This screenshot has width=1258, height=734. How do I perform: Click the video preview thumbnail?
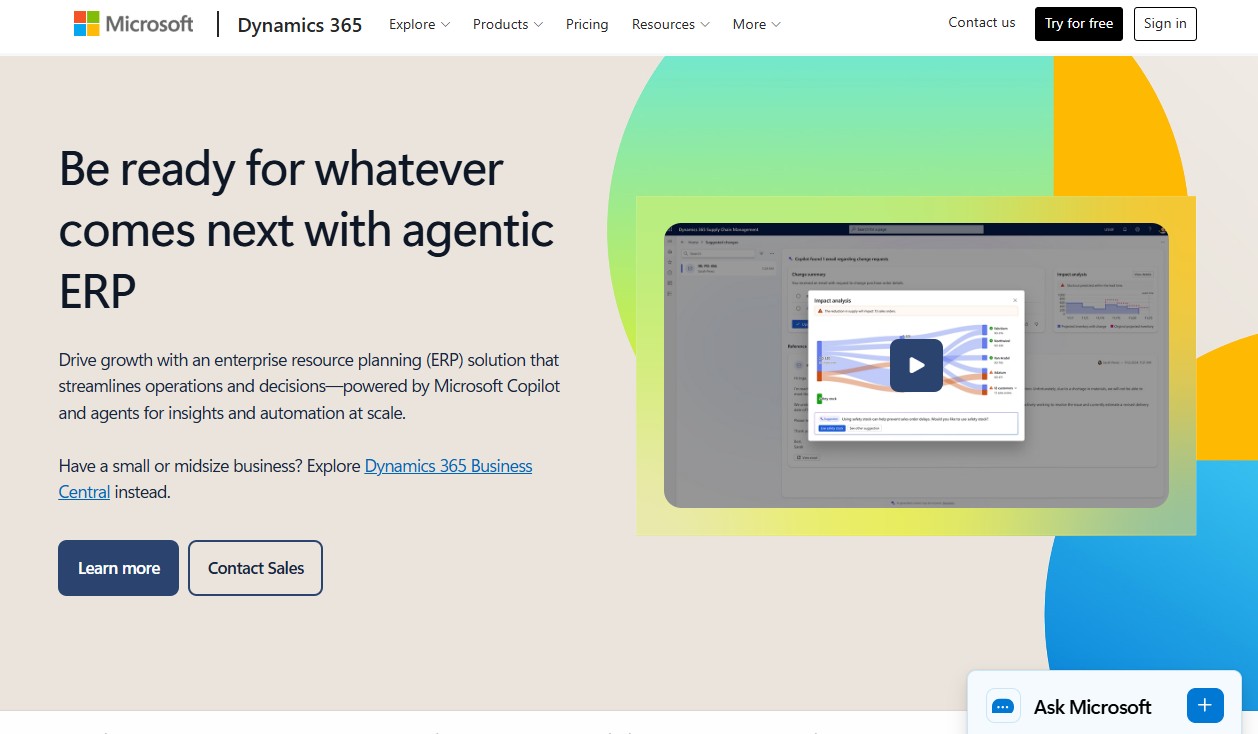pos(916,365)
